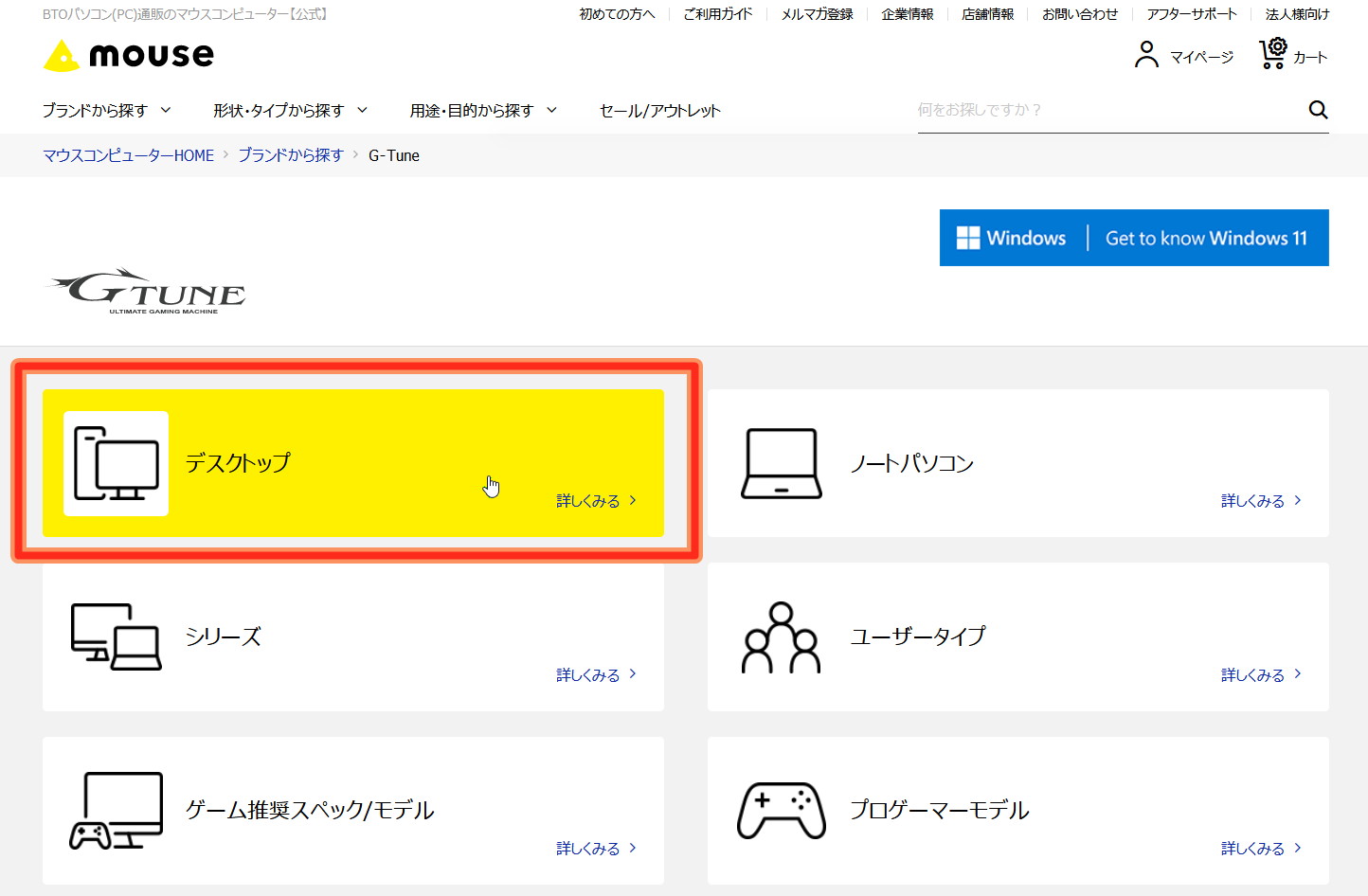Screen dimensions: 1368x896
Task: Open 初めての方へ link
Action: 617,14
